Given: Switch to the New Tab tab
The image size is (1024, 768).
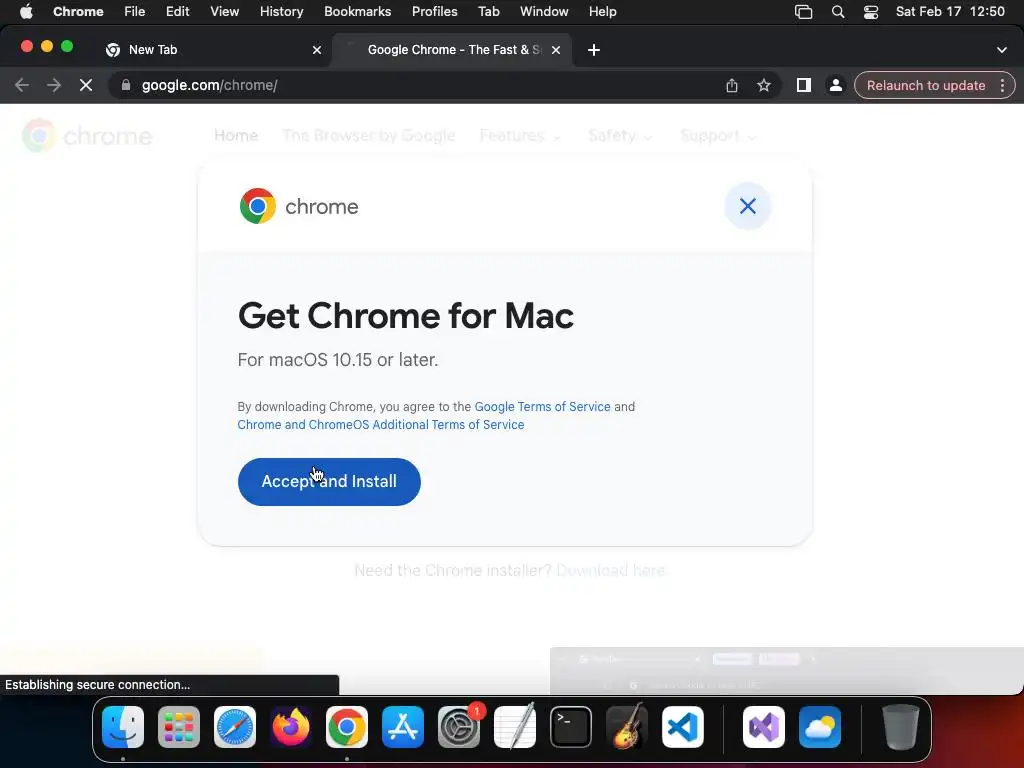Looking at the screenshot, I should coord(214,50).
